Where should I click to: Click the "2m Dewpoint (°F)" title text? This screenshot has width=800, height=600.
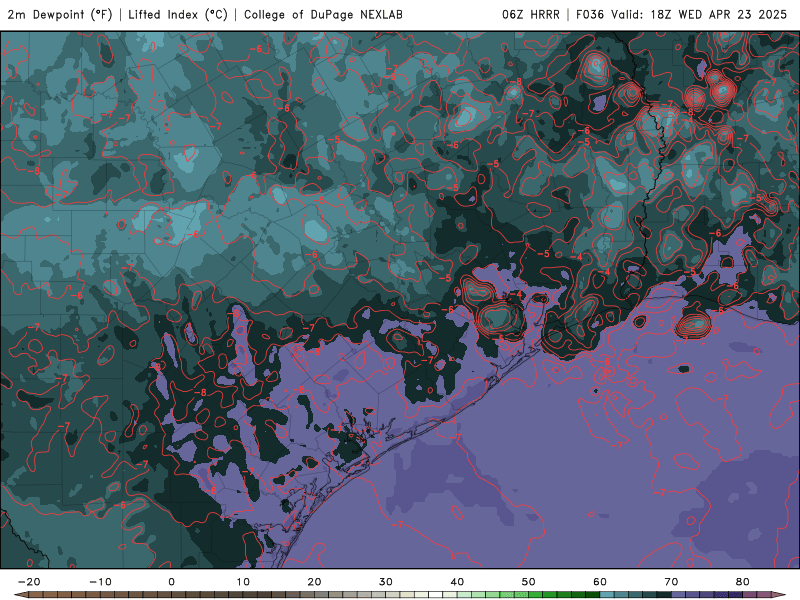click(60, 15)
